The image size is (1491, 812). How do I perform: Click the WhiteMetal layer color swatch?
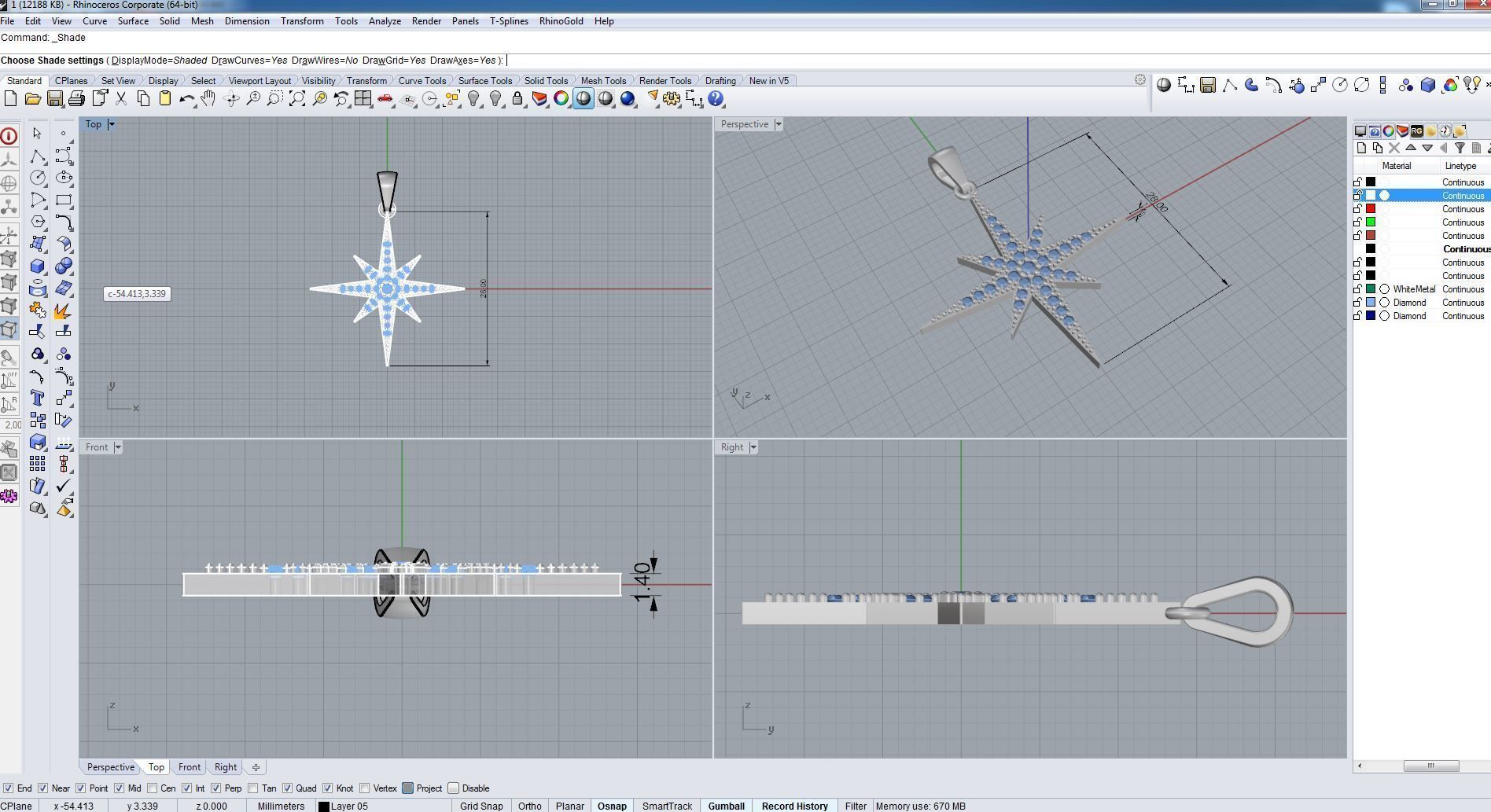tap(1371, 289)
